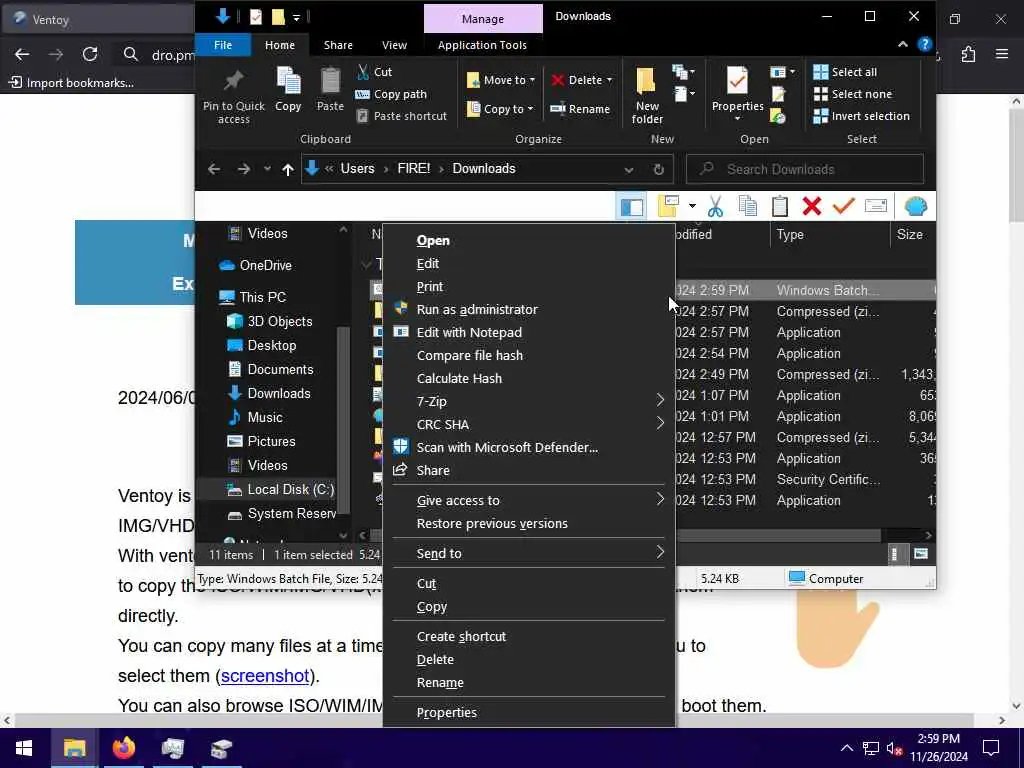1024x768 pixels.
Task: Choose Run as administrator
Action: pyautogui.click(x=529, y=310)
